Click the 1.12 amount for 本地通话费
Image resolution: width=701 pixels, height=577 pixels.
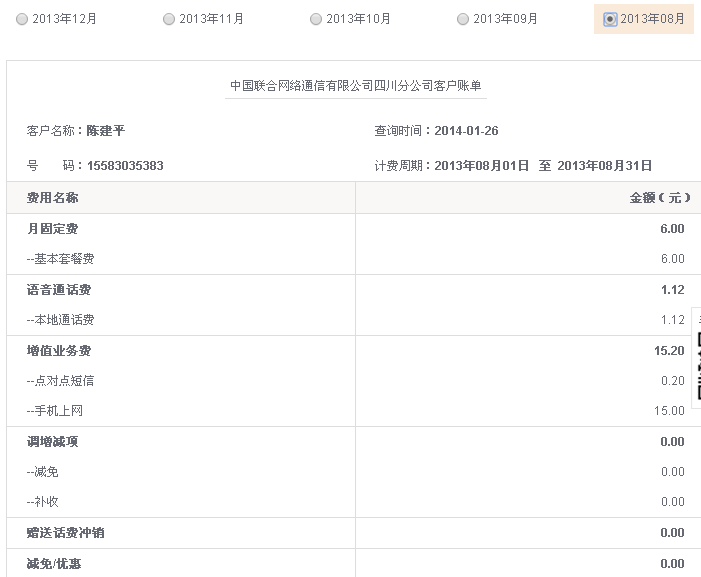tap(673, 320)
